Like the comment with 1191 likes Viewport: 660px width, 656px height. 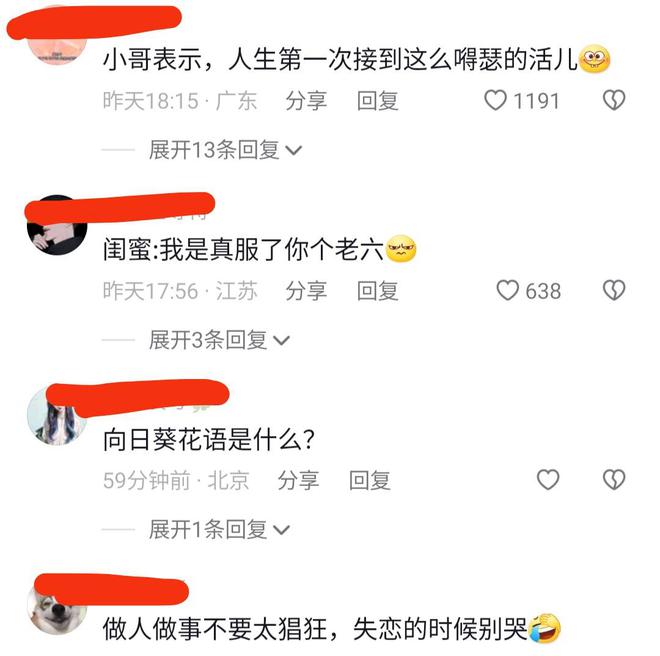click(x=495, y=101)
